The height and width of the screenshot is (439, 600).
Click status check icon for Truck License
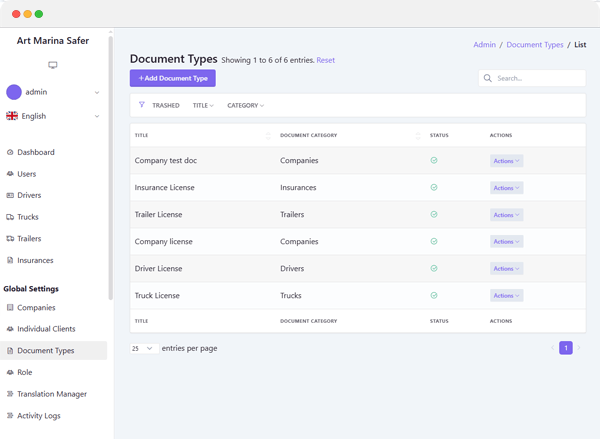click(x=434, y=295)
